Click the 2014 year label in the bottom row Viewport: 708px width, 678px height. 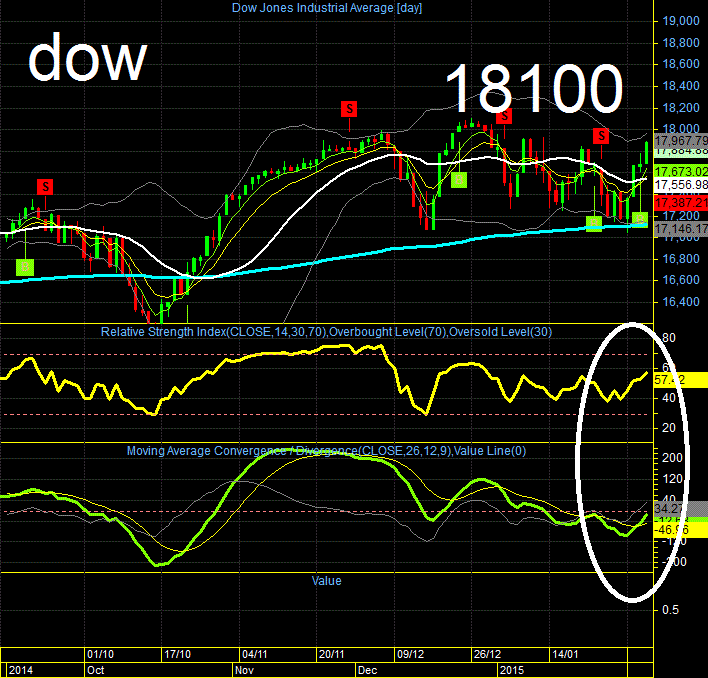[21, 670]
